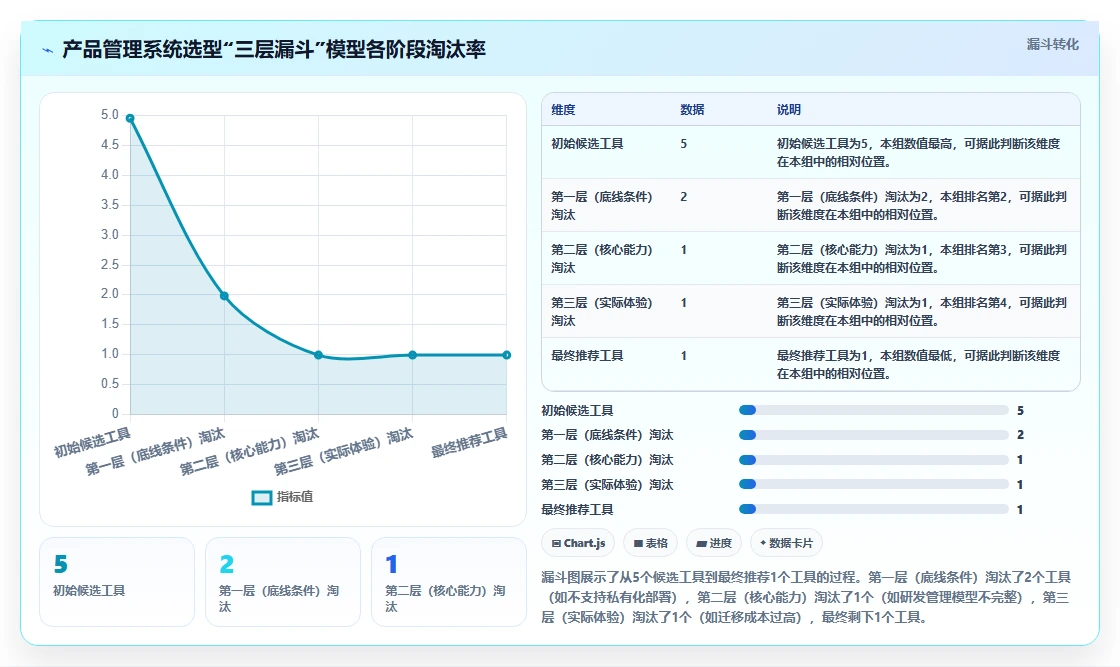Click the Chart.js tag chip
The width and height of the screenshot is (1120, 667).
pos(578,543)
